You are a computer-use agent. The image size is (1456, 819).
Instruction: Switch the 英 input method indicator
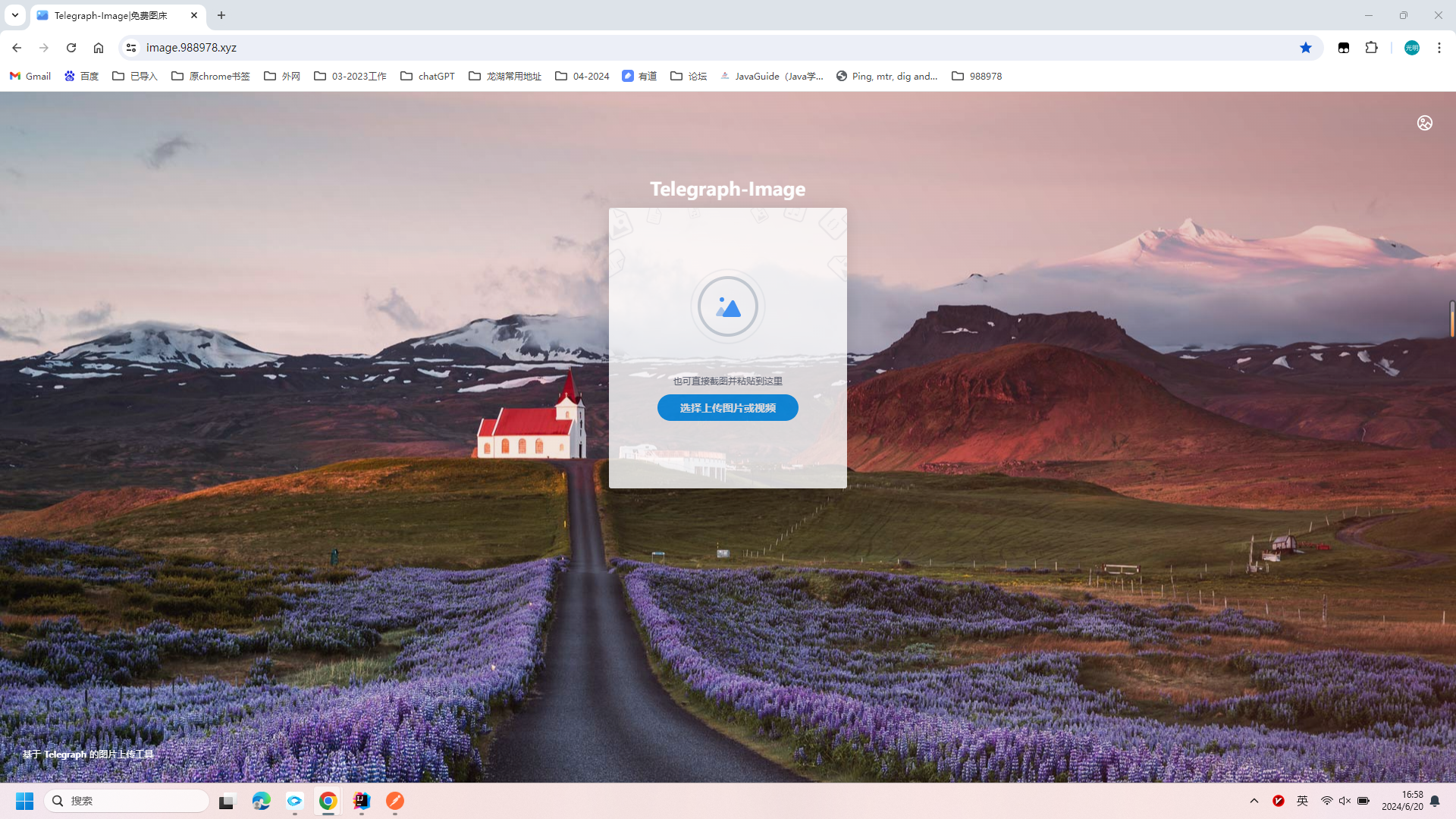point(1302,801)
